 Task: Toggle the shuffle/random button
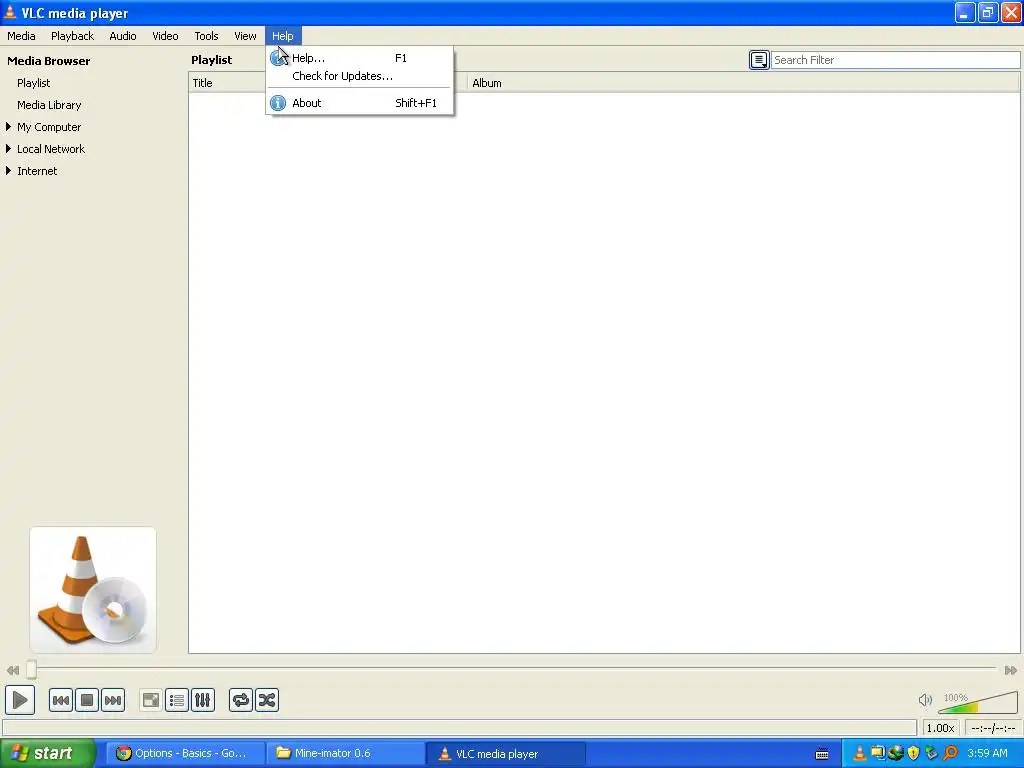[x=267, y=700]
